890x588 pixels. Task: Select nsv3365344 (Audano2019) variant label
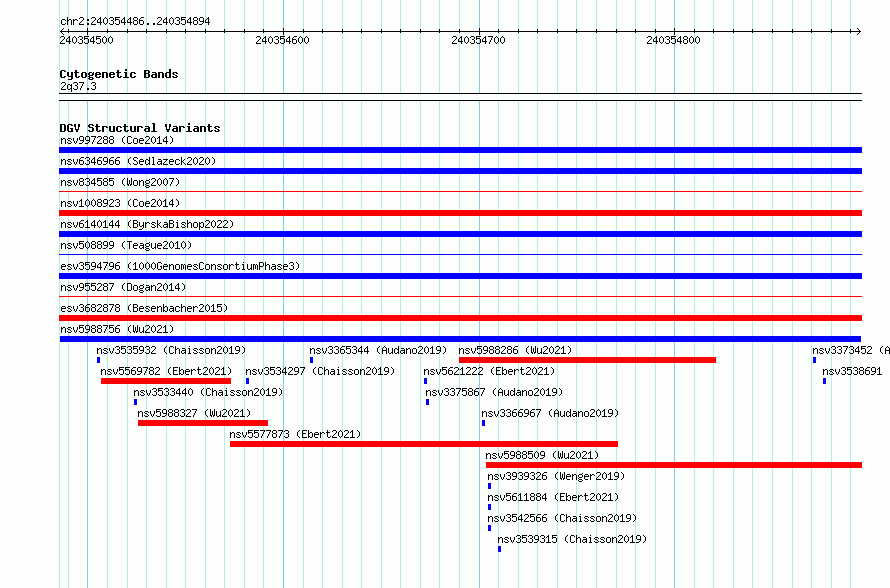378,350
